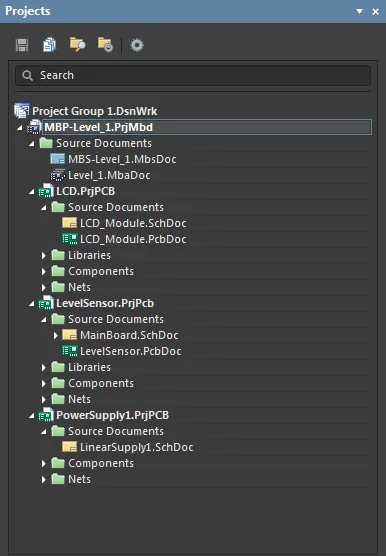This screenshot has width=386, height=556.
Task: Collapse Source Documents under LCD.PrjPCB
Action: pyautogui.click(x=44, y=208)
